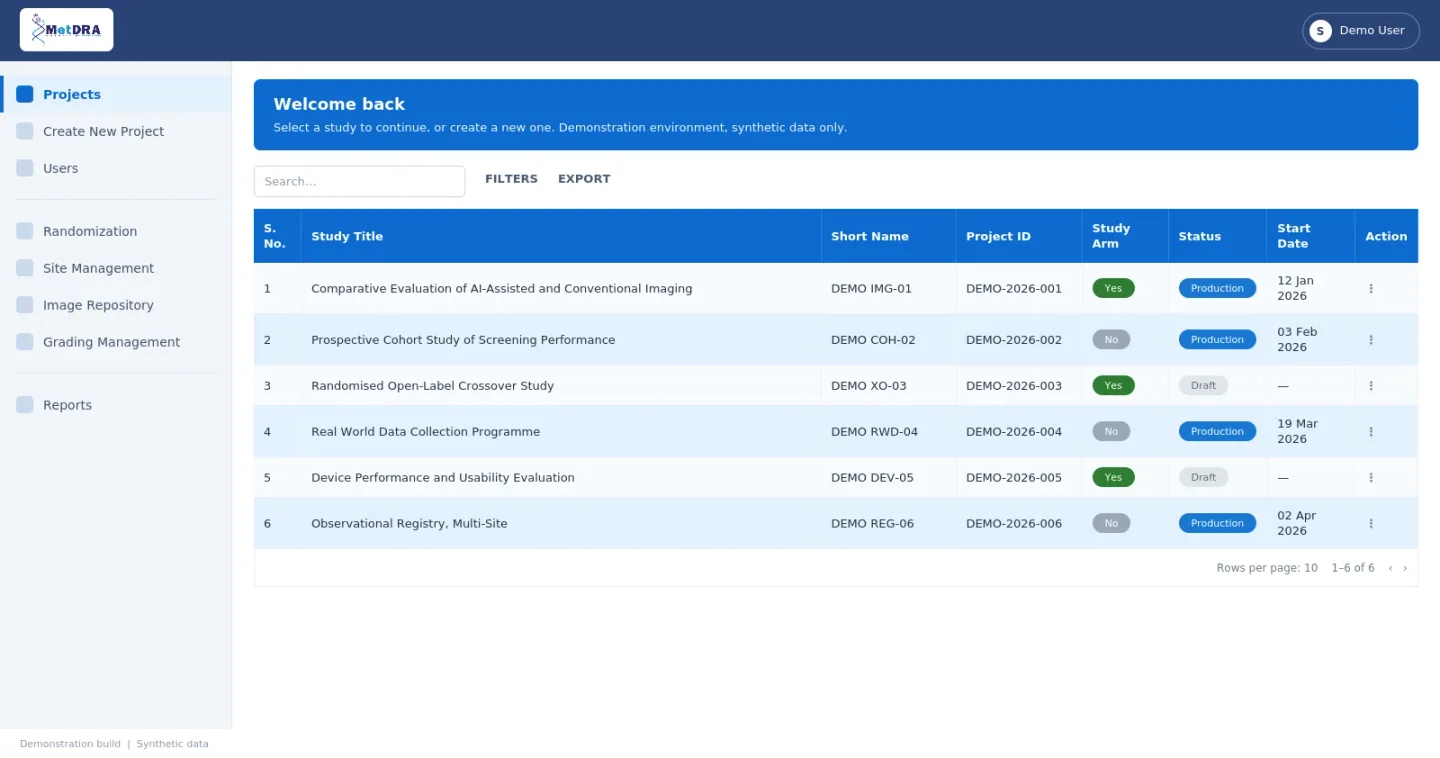Click the Yes badge for DEMO IMG-01

(x=1113, y=288)
